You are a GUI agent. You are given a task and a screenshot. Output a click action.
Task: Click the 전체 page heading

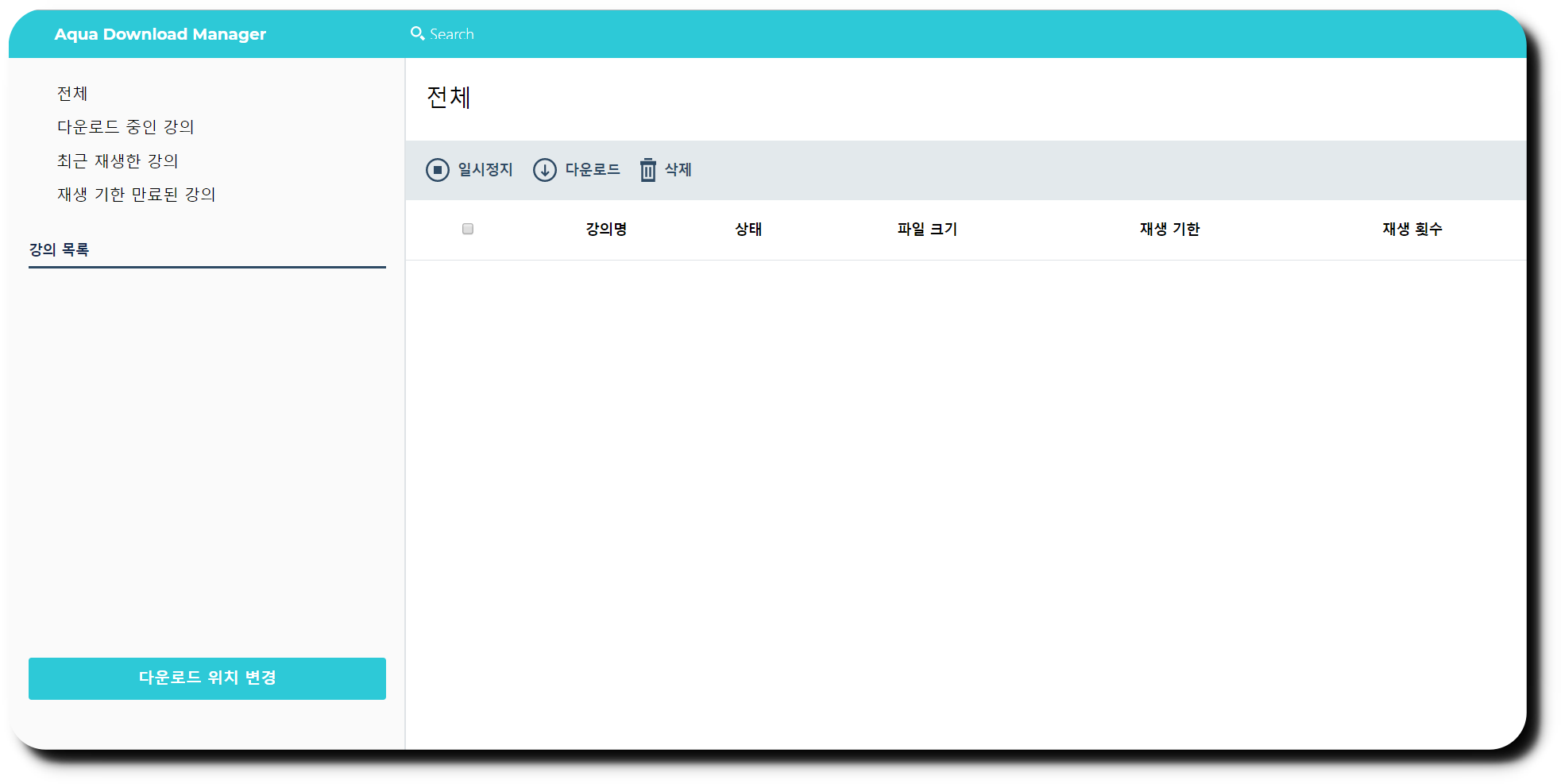coord(449,97)
